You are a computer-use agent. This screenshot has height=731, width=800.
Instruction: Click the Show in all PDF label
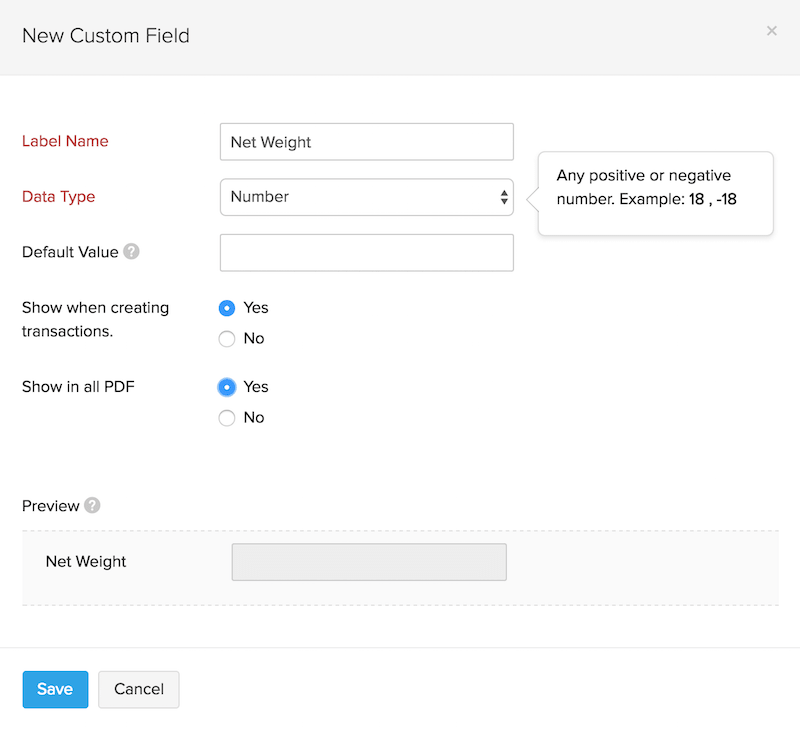77,387
